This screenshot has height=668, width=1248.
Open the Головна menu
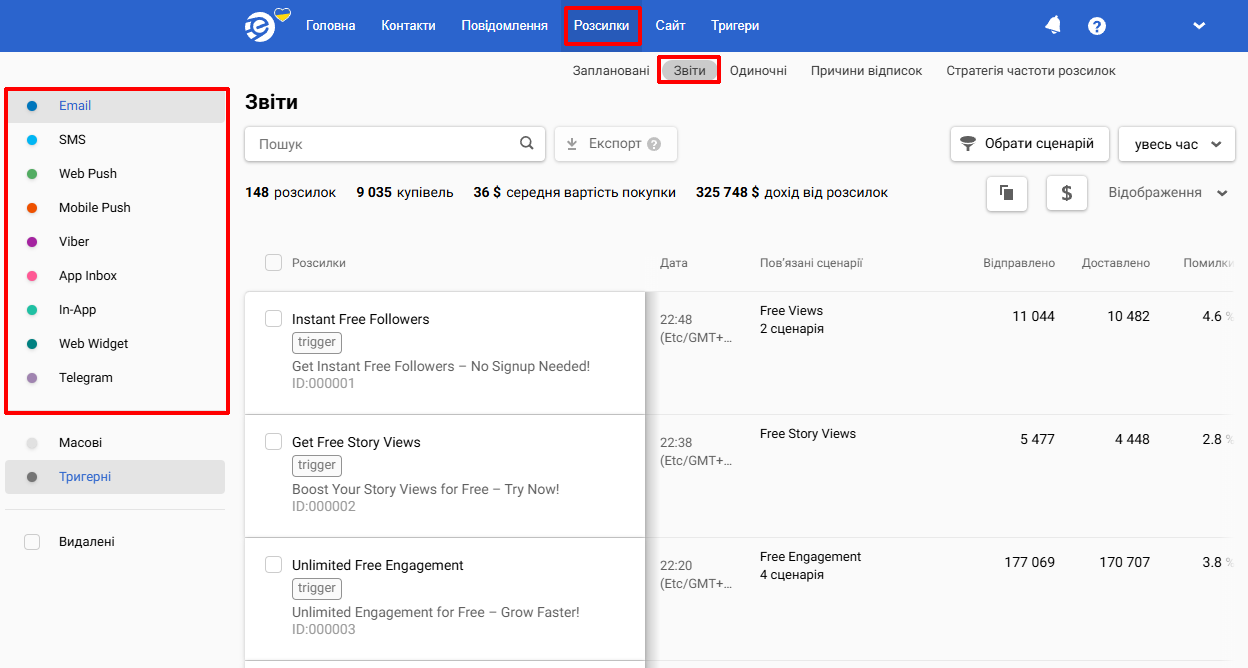click(331, 26)
